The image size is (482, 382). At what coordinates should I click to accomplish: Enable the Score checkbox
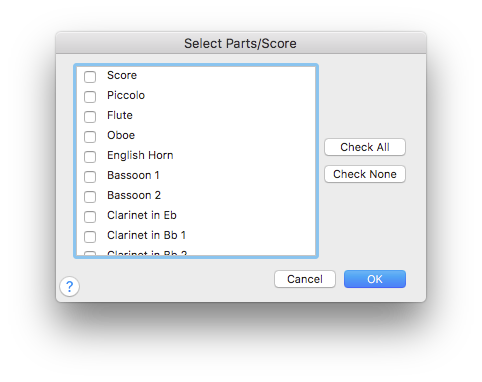pos(90,77)
